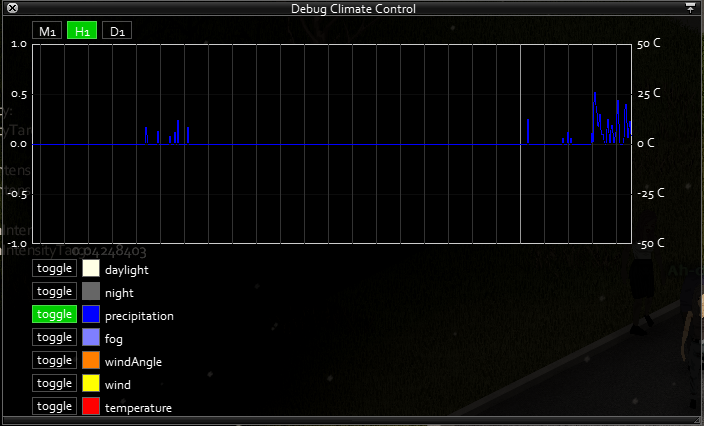
Task: Click the '-25 C' axis label
Action: point(651,193)
